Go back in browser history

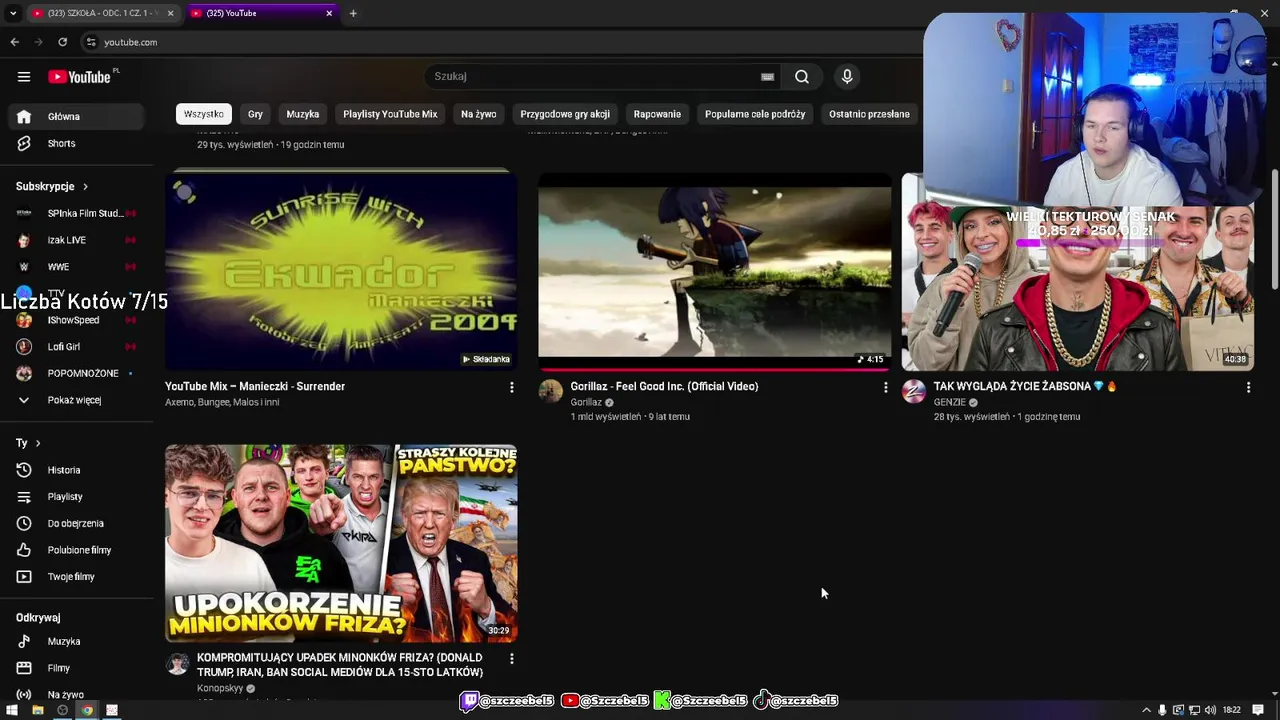pyautogui.click(x=14, y=42)
